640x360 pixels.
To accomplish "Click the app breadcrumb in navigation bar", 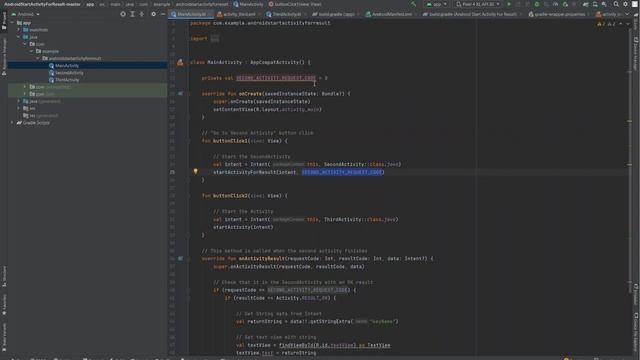I will coord(90,4).
